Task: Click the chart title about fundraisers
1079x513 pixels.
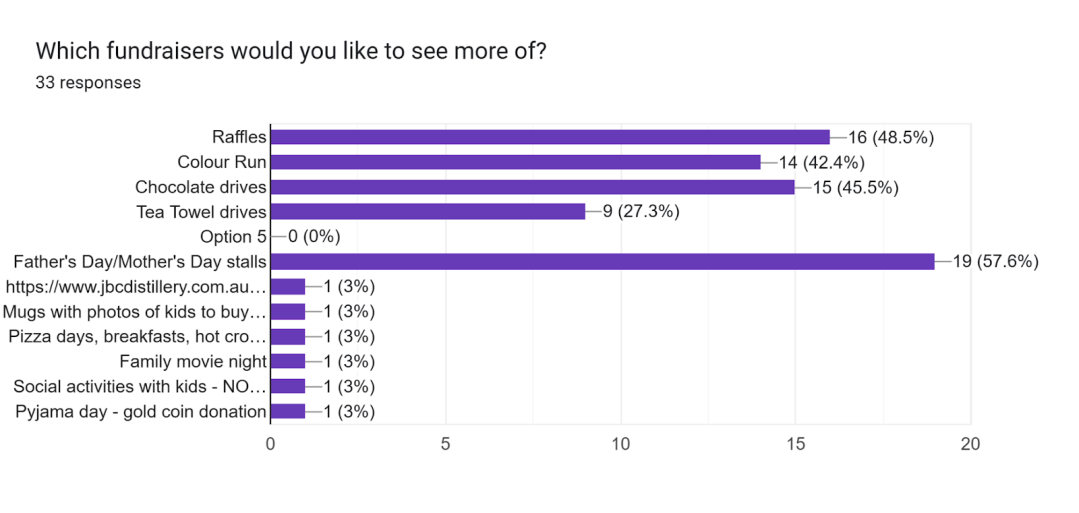Action: point(291,51)
